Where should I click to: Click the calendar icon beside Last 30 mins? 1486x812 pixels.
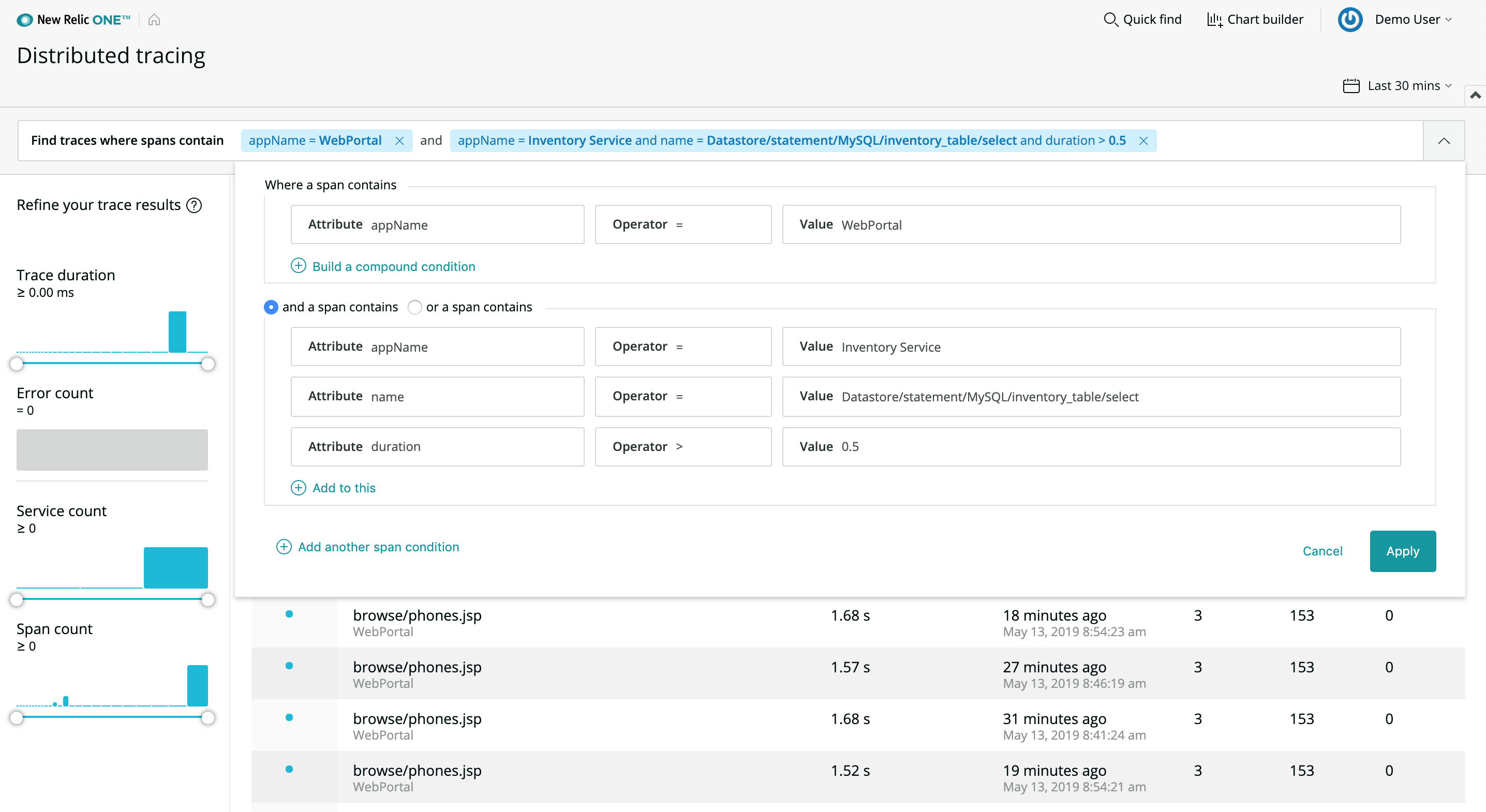pyautogui.click(x=1351, y=85)
